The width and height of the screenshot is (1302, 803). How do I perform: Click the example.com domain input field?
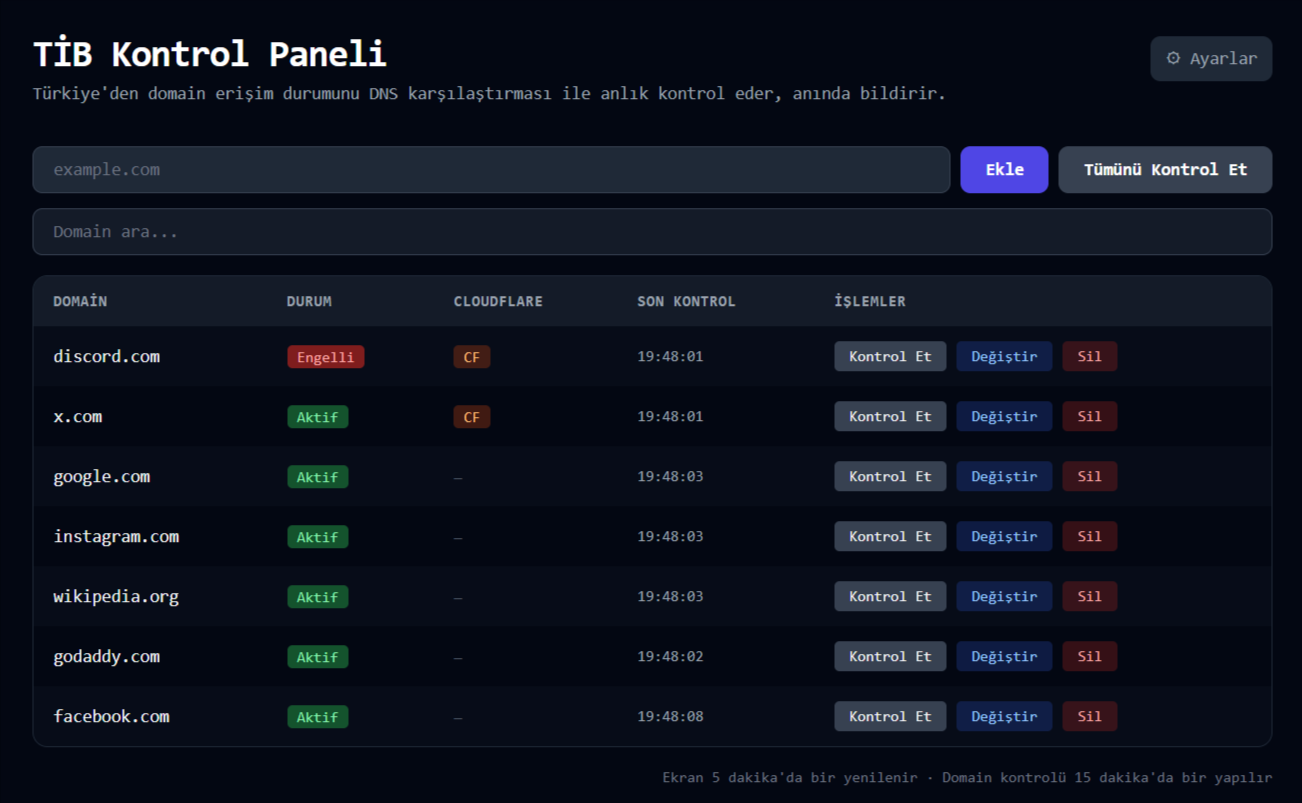pyautogui.click(x=491, y=170)
